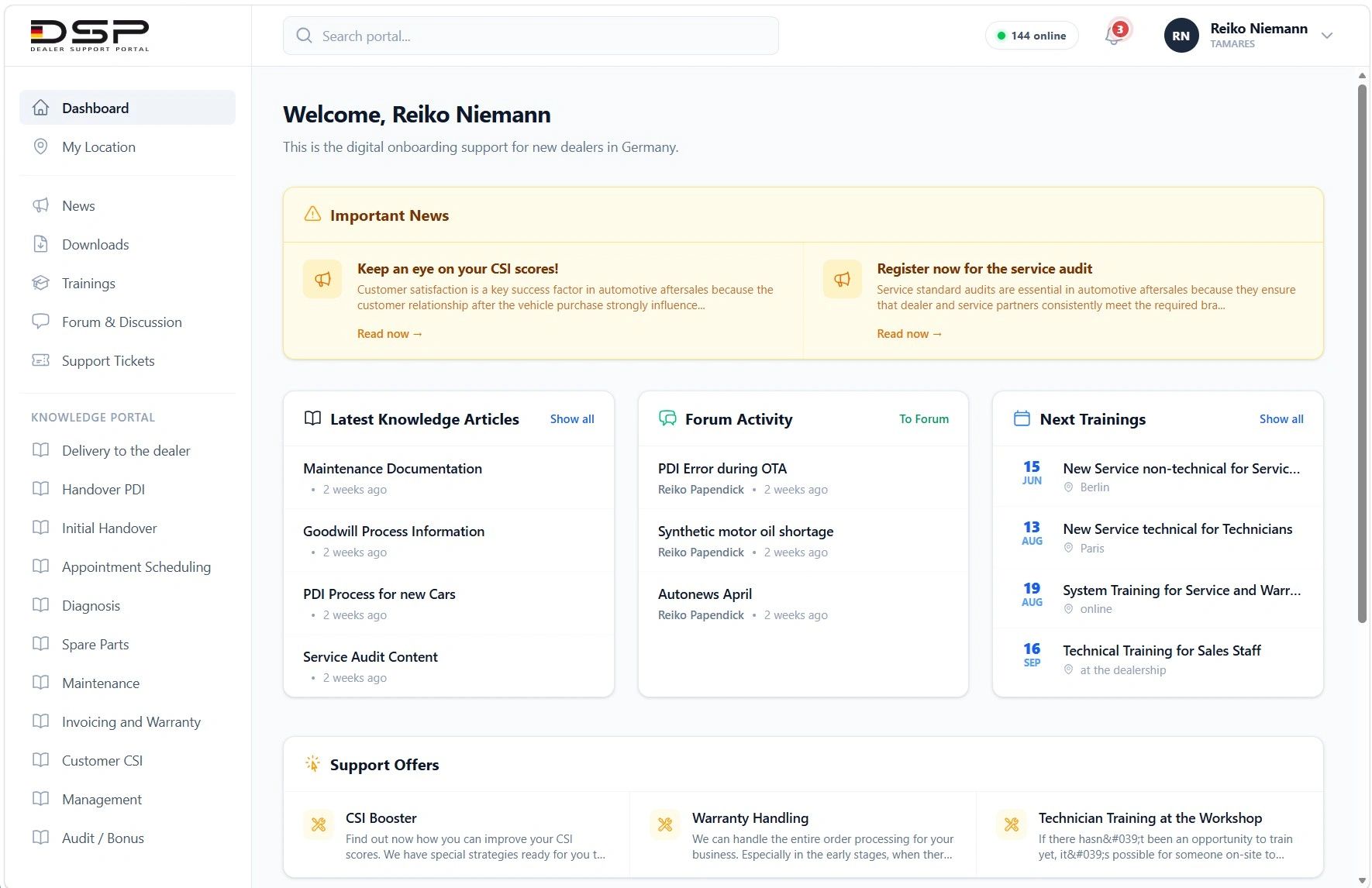This screenshot has width=1372, height=888.
Task: Click the book icon beside Diagnosis
Action: 41,605
